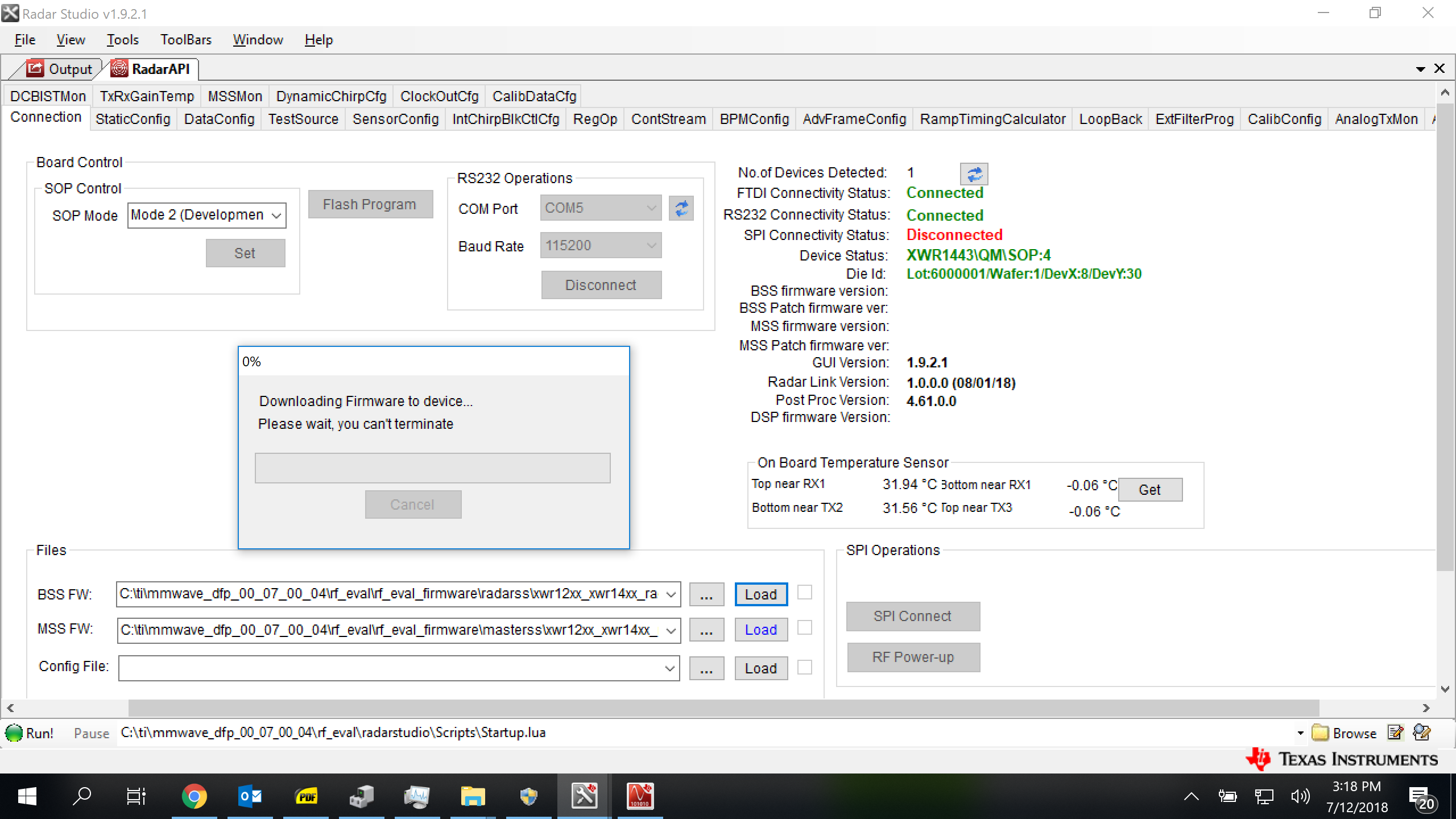Click Load for BSS FW
This screenshot has height=819, width=1456.
761,594
